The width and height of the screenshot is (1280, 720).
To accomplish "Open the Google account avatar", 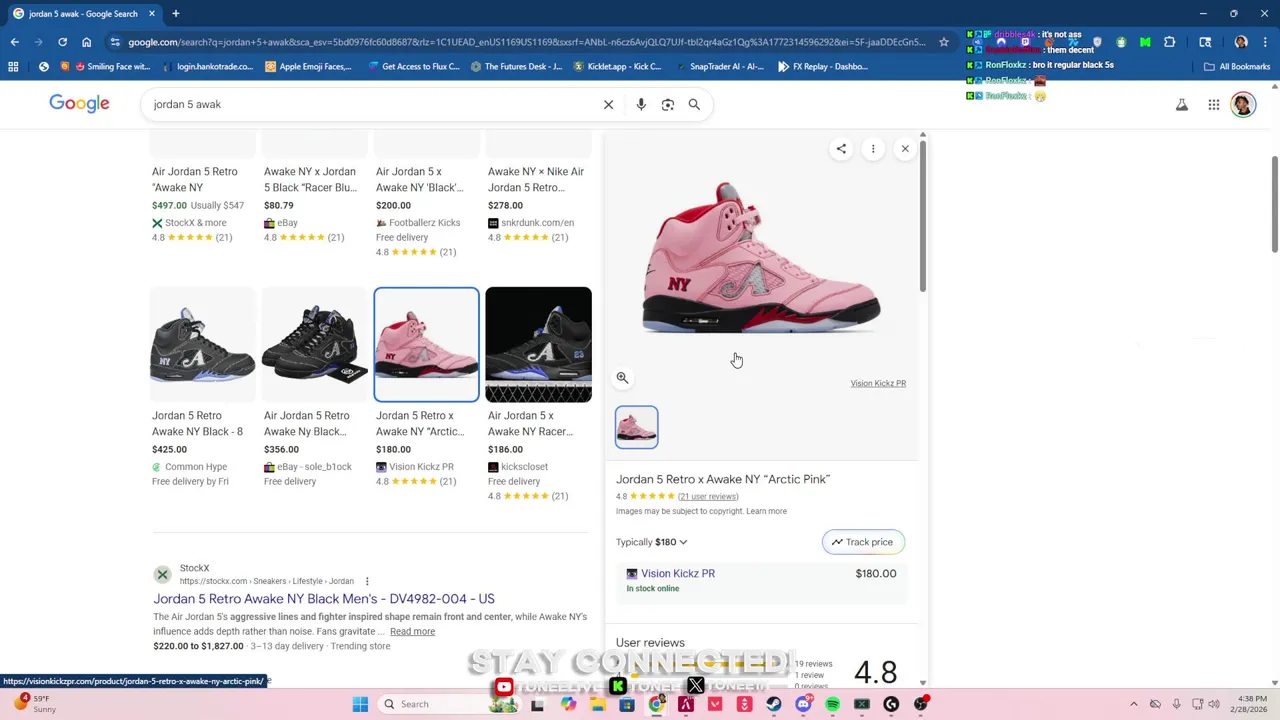I will 1243,104.
